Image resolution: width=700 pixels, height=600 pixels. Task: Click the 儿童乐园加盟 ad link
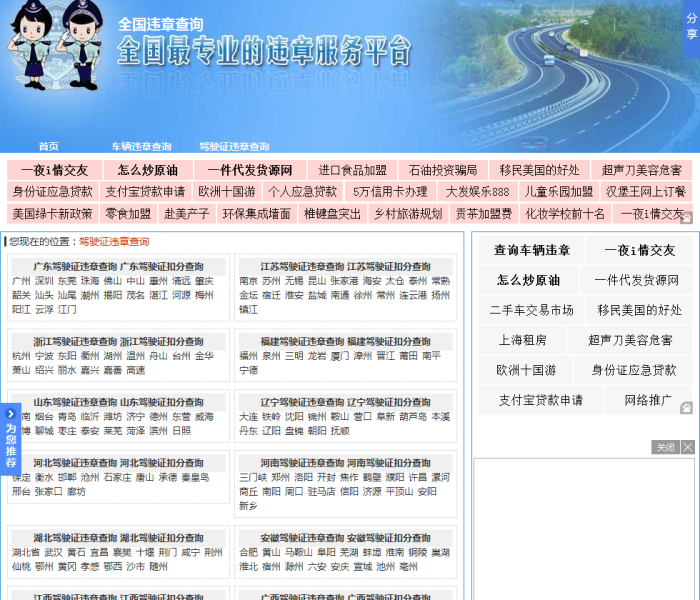(558, 192)
